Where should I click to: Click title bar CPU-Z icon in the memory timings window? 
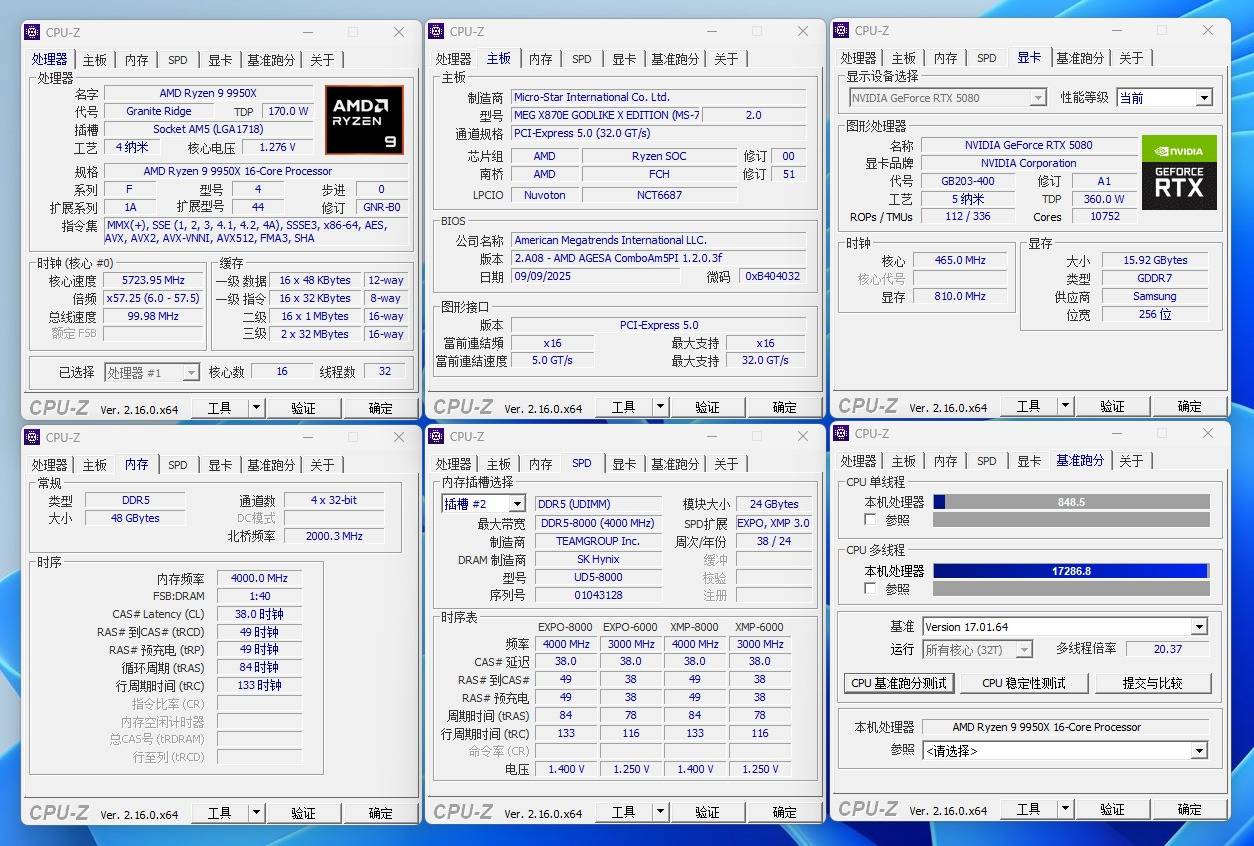tap(32, 437)
